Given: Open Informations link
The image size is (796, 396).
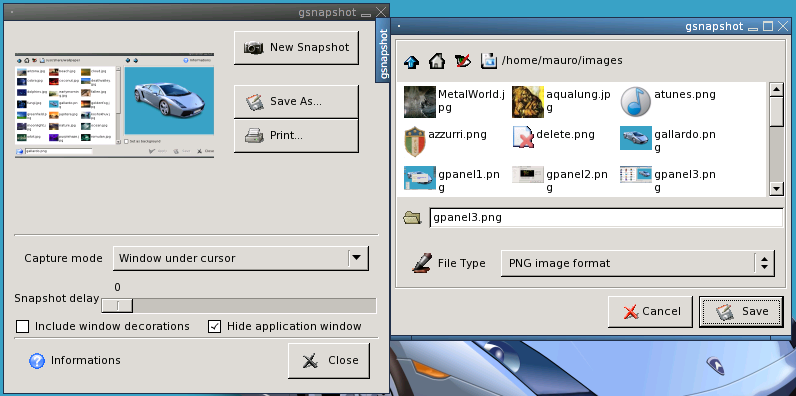Looking at the screenshot, I should [x=86, y=360].
